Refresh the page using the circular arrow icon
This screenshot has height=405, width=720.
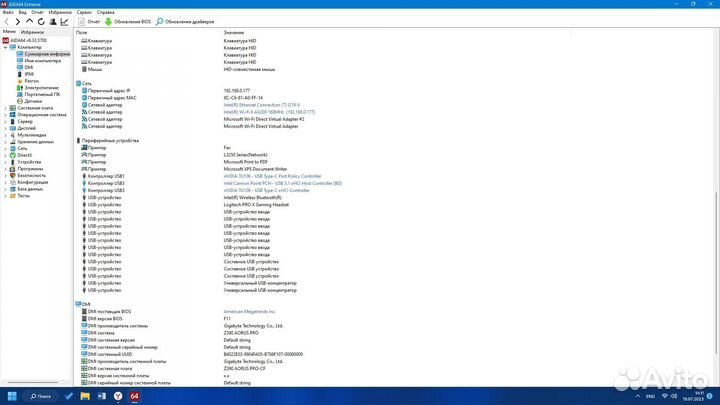[x=41, y=22]
